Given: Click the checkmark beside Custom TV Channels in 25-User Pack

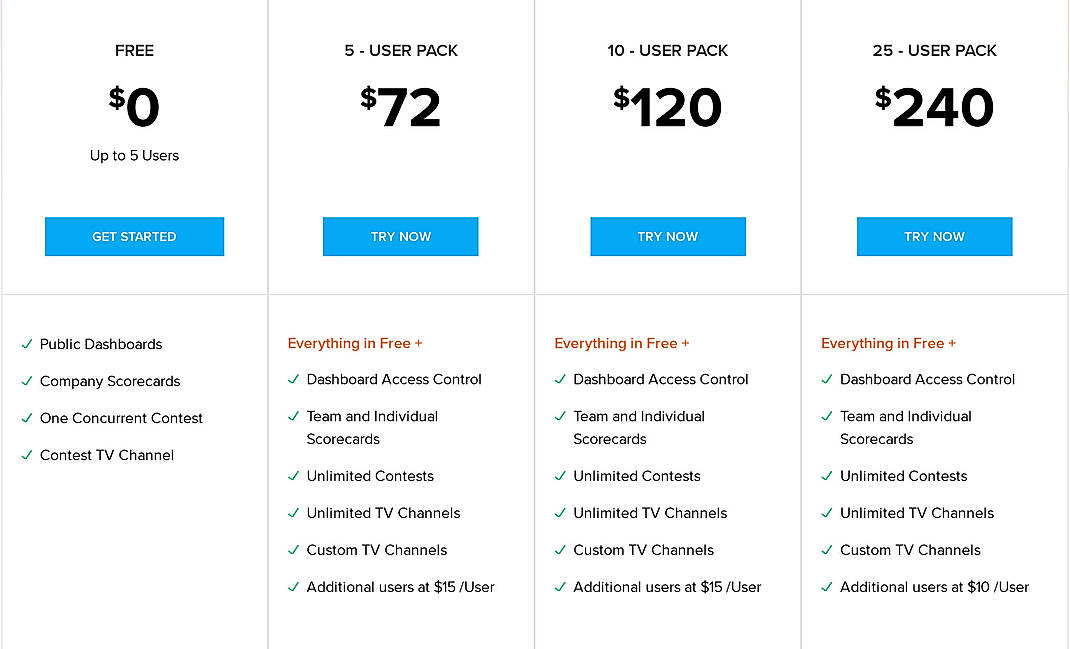Looking at the screenshot, I should 827,550.
